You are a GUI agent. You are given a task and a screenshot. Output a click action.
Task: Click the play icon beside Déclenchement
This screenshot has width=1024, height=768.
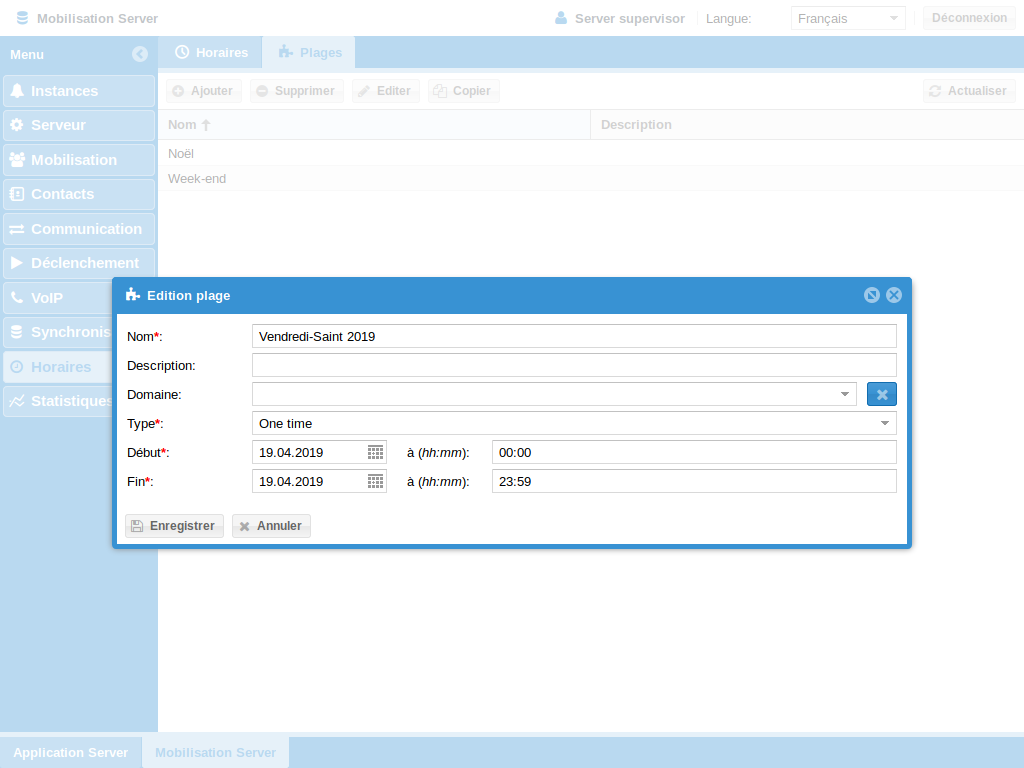tap(17, 263)
